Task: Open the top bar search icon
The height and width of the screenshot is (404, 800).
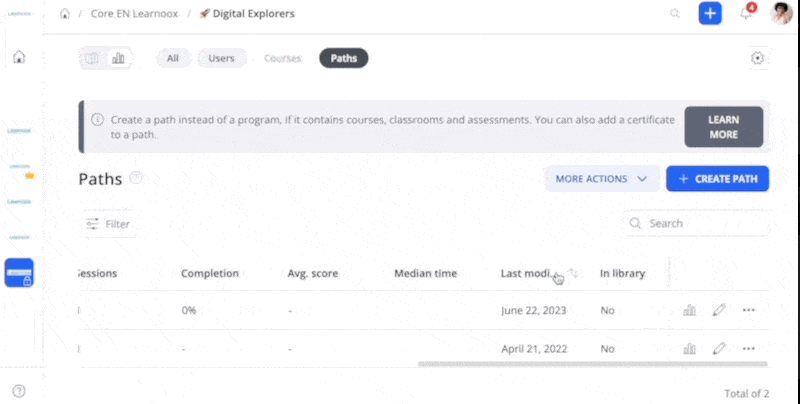Action: pos(674,14)
